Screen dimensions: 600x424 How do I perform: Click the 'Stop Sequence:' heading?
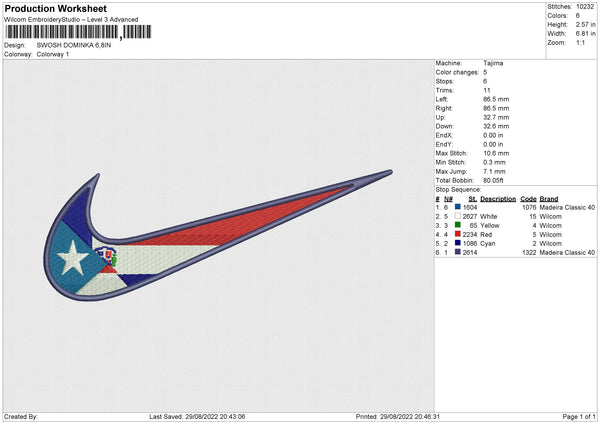pyautogui.click(x=458, y=190)
